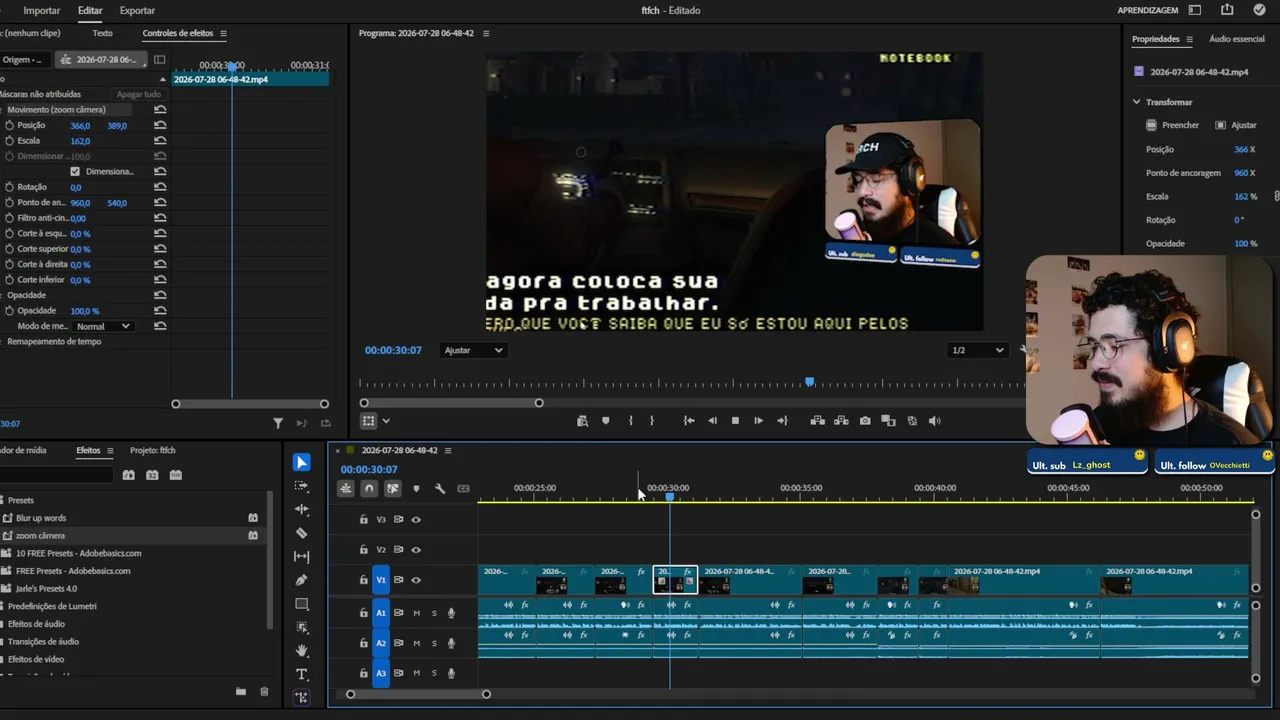
Task: Select the Type text tool
Action: pos(301,675)
